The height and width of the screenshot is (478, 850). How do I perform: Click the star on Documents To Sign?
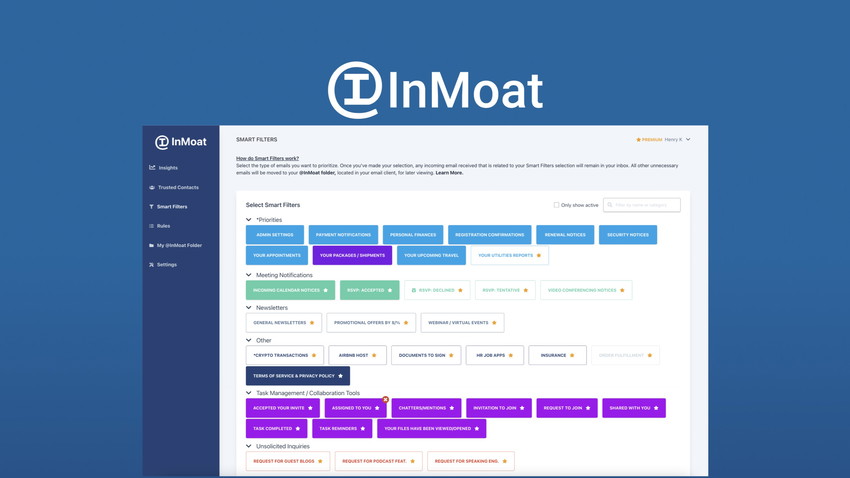(x=451, y=356)
